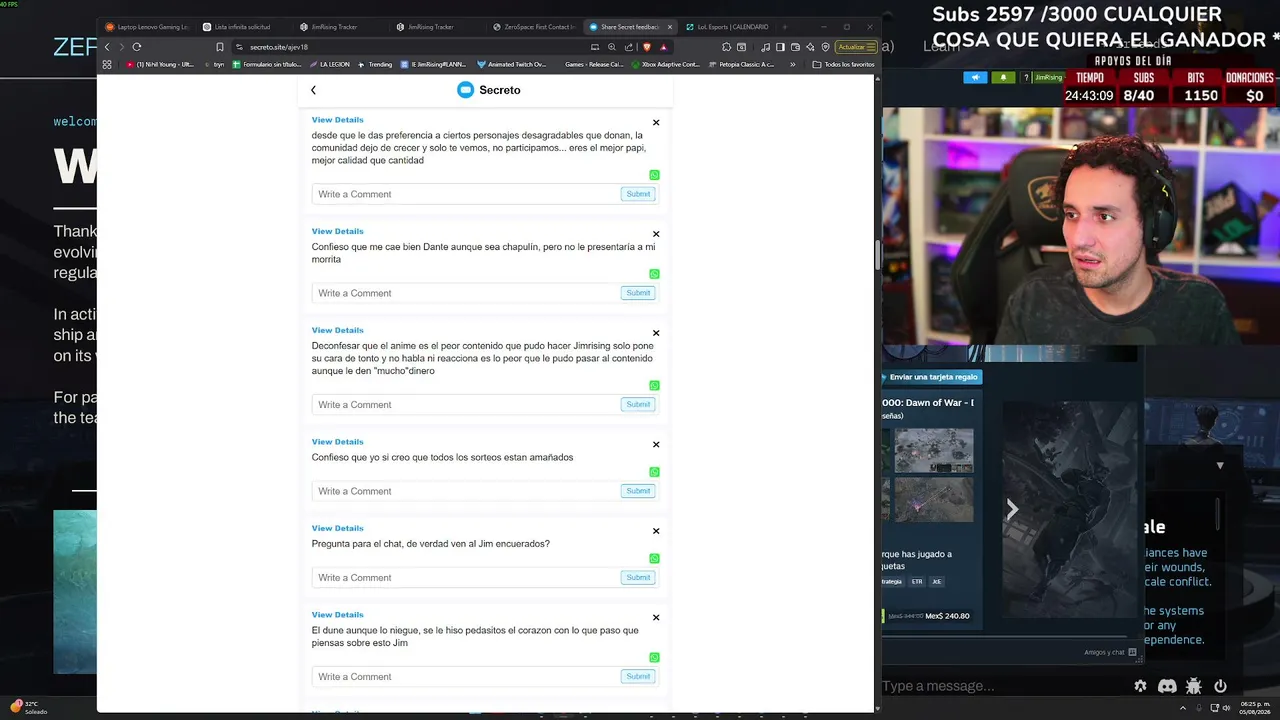Viewport: 1280px width, 720px height.
Task: Bookmark the current page
Action: [220, 47]
